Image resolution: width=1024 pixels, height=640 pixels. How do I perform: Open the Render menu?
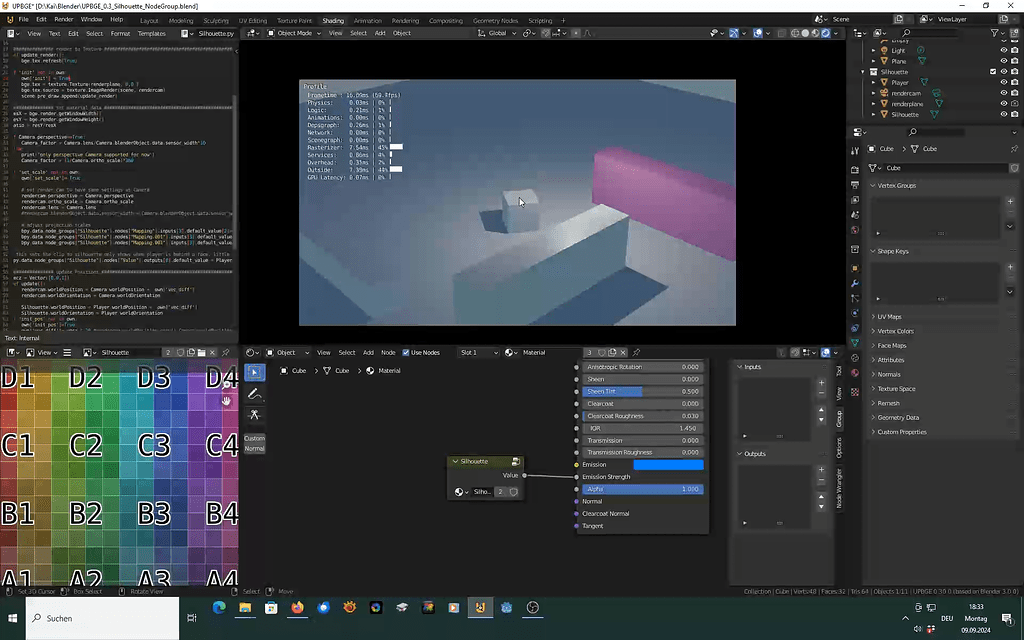click(63, 20)
